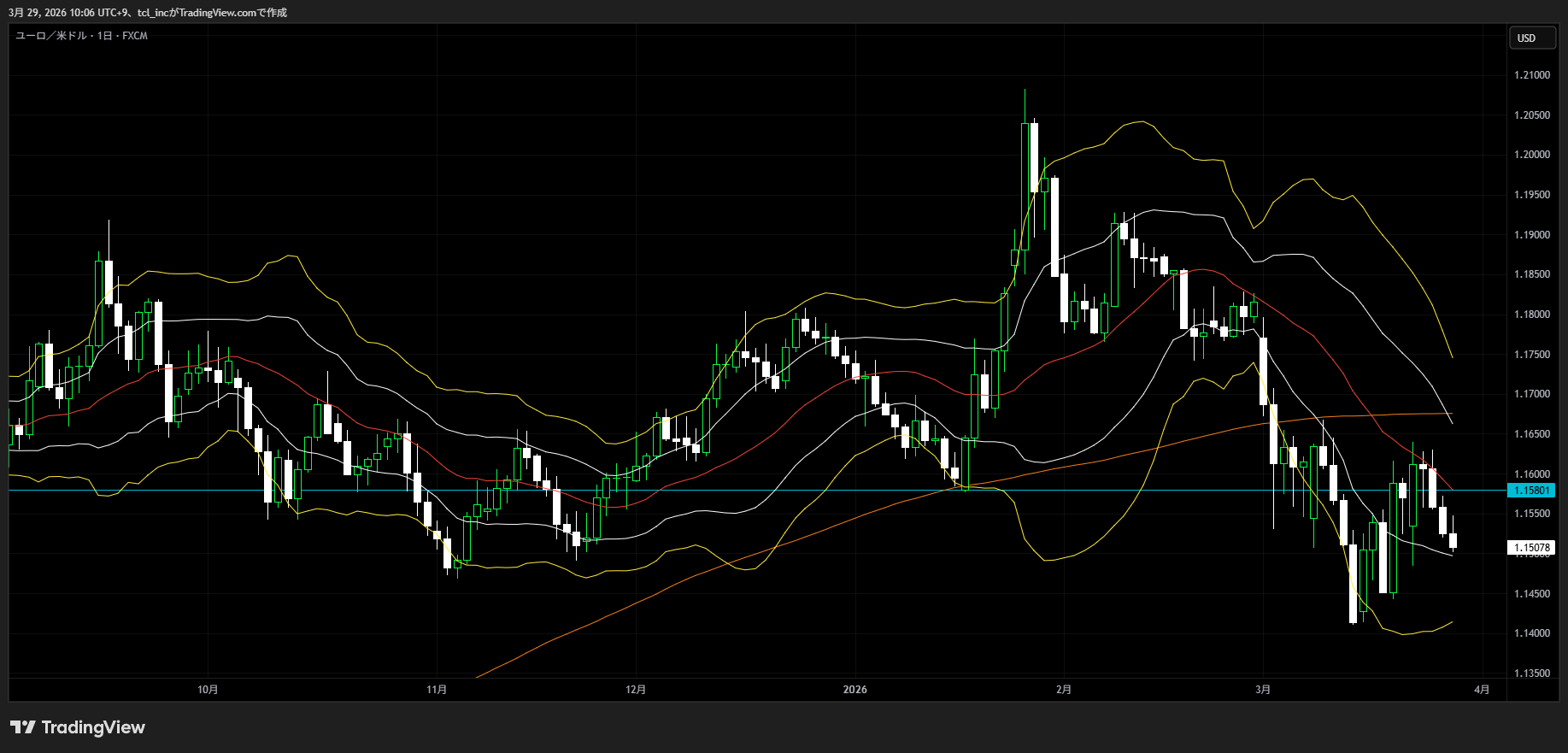The width and height of the screenshot is (1568, 753).
Task: Select the 11月 time axis label
Action: (437, 690)
